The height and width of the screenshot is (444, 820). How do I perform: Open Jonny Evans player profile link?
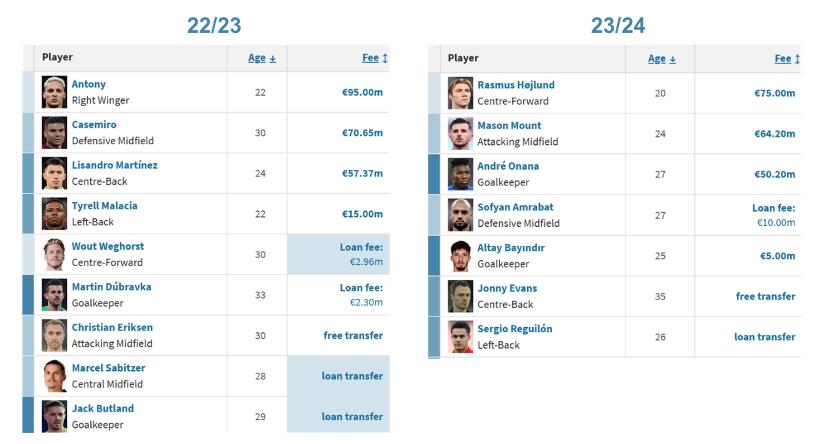click(507, 288)
